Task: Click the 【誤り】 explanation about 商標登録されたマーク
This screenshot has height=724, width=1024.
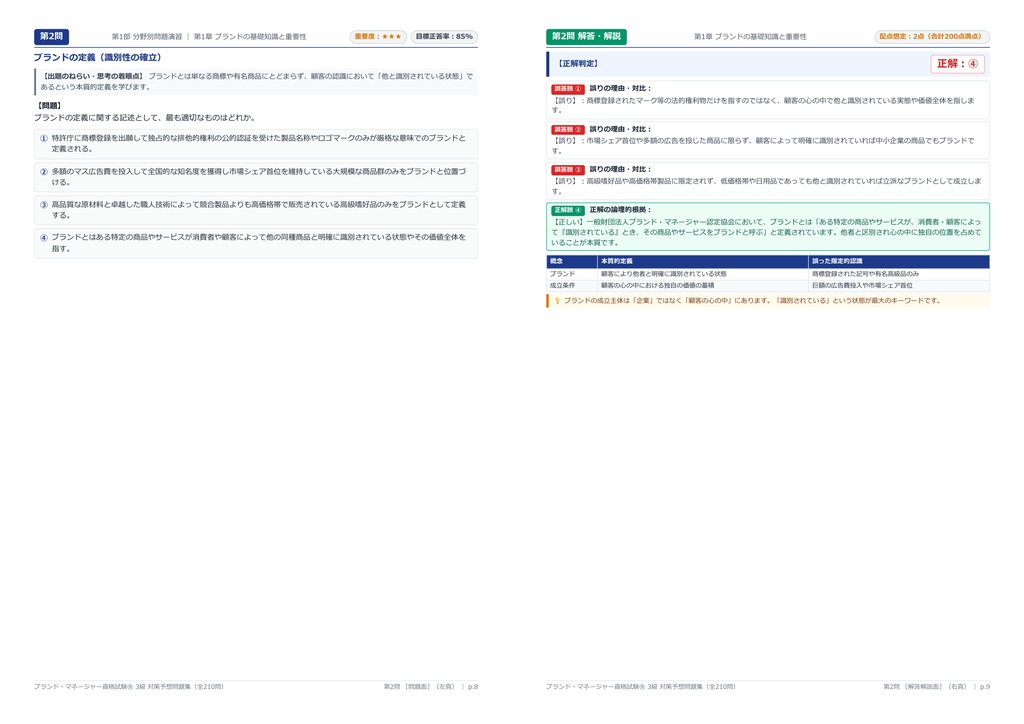Action: (763, 105)
